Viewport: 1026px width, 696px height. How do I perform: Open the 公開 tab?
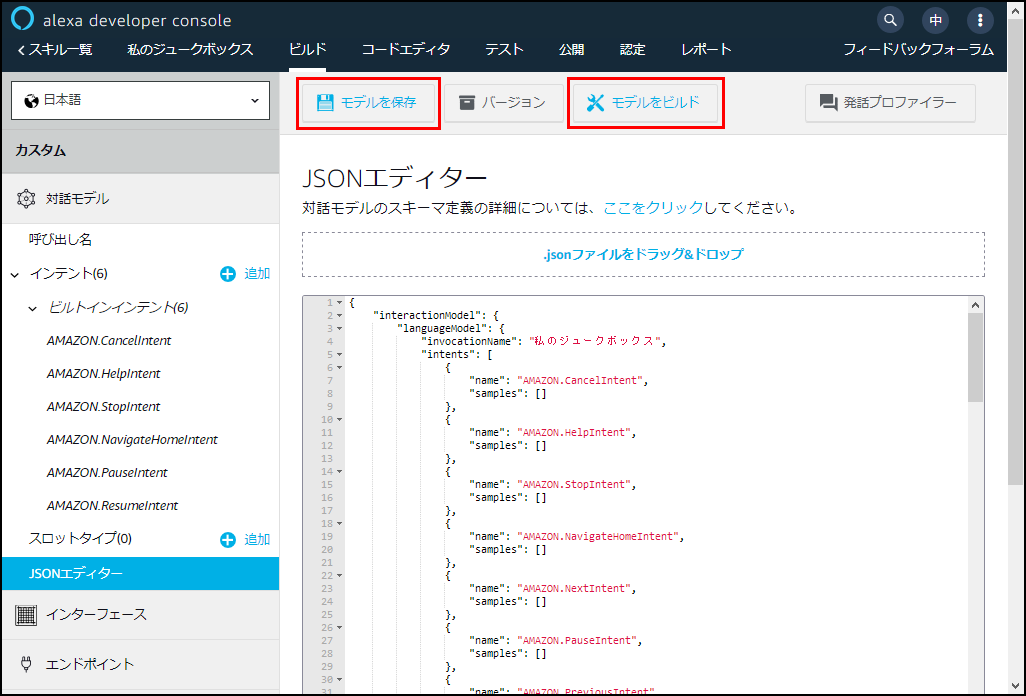[571, 50]
